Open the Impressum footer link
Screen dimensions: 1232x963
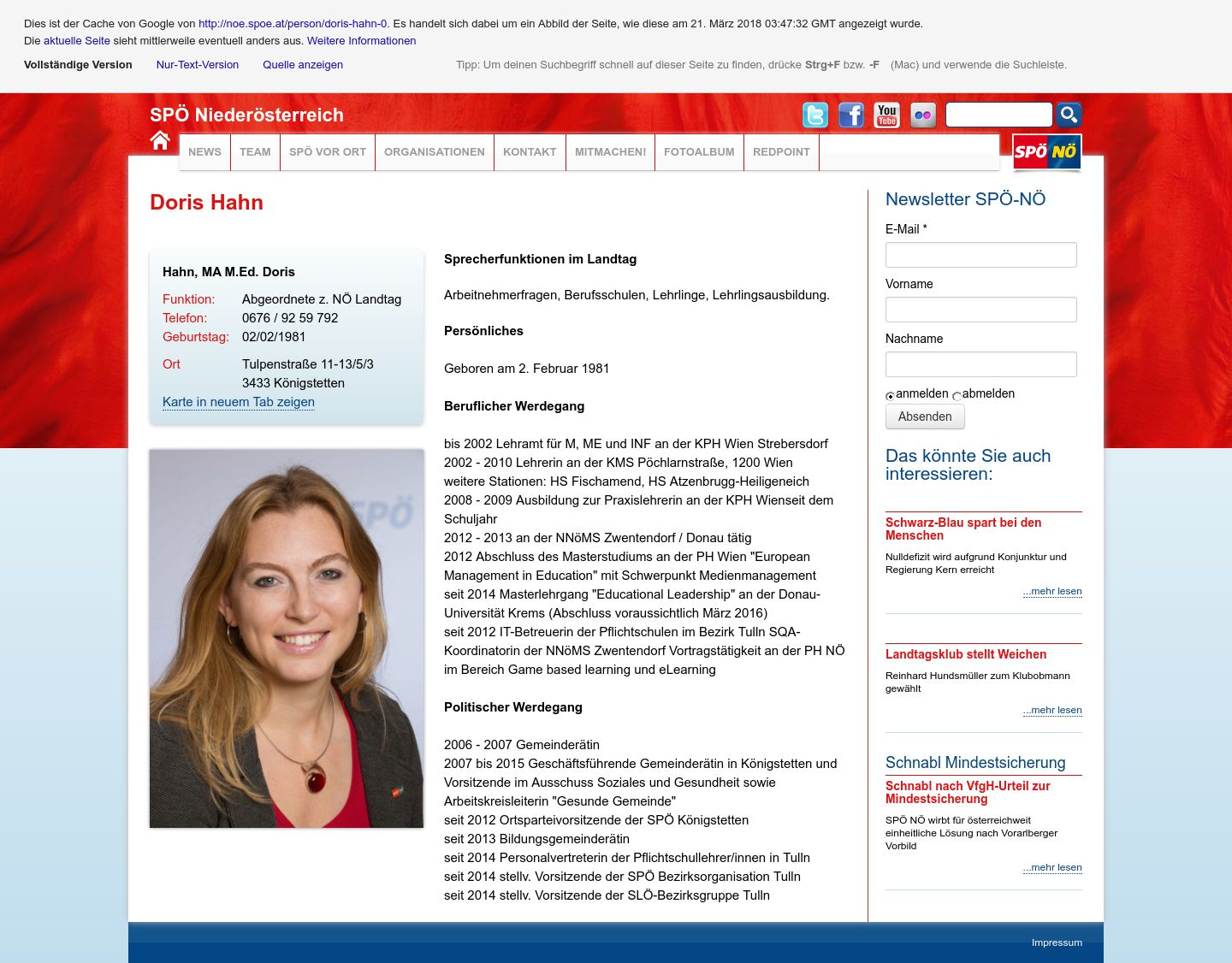pos(1057,942)
